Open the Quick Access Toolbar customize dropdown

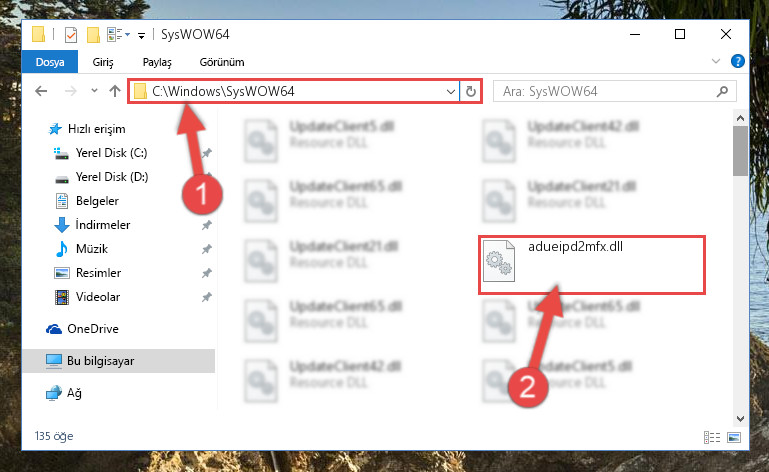tap(141, 35)
